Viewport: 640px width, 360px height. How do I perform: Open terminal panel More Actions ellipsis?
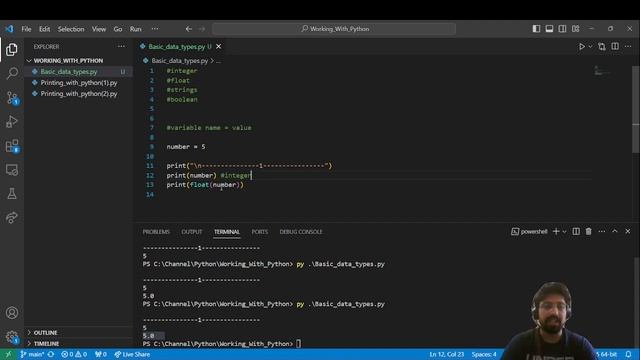pos(602,231)
